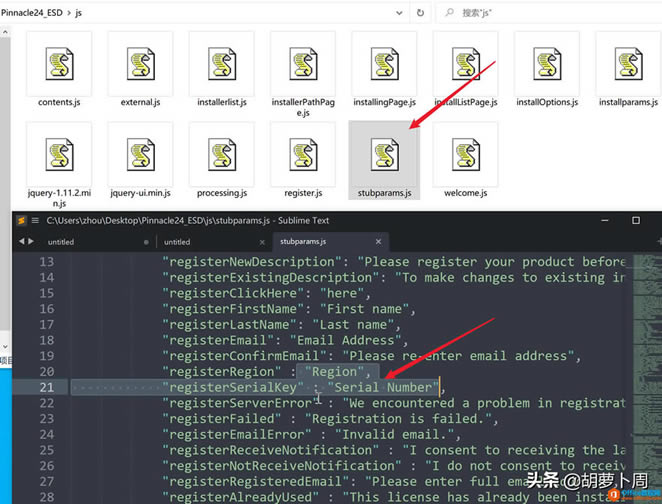Click "registerClickHere" key text
The image size is (662, 504).
233,293
